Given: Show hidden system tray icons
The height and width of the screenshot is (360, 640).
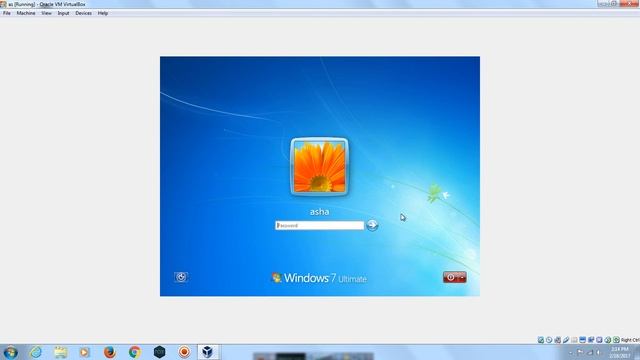Looking at the screenshot, I should click(571, 353).
